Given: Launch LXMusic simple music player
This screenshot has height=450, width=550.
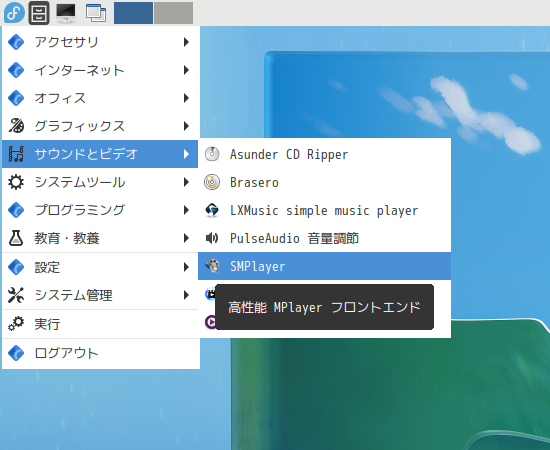Looking at the screenshot, I should tap(324, 210).
